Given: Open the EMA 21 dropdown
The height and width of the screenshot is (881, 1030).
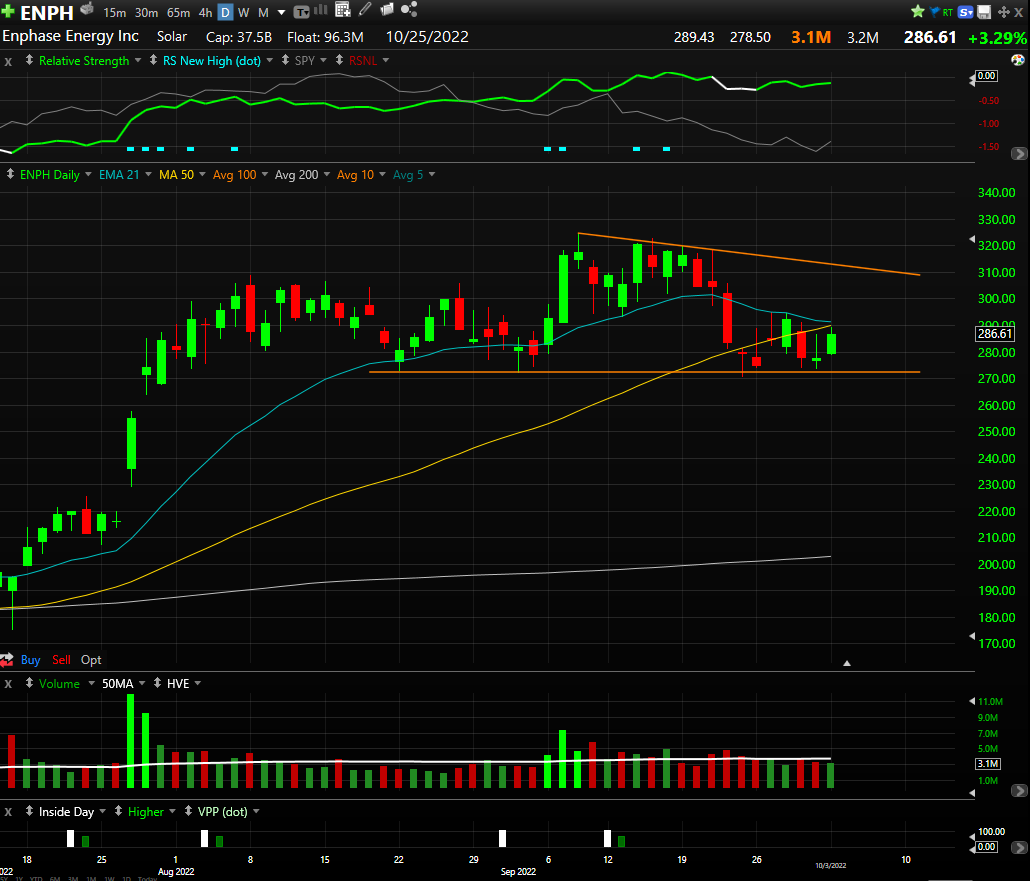Looking at the screenshot, I should click(x=148, y=175).
